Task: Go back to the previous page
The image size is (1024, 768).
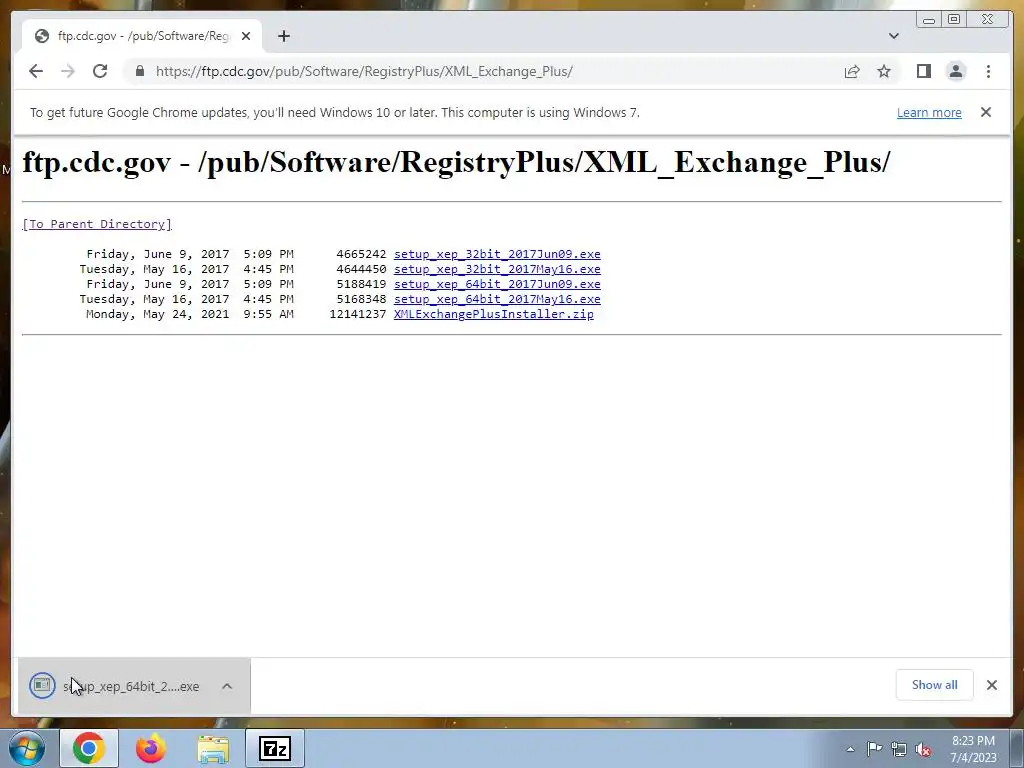Action: pyautogui.click(x=36, y=71)
